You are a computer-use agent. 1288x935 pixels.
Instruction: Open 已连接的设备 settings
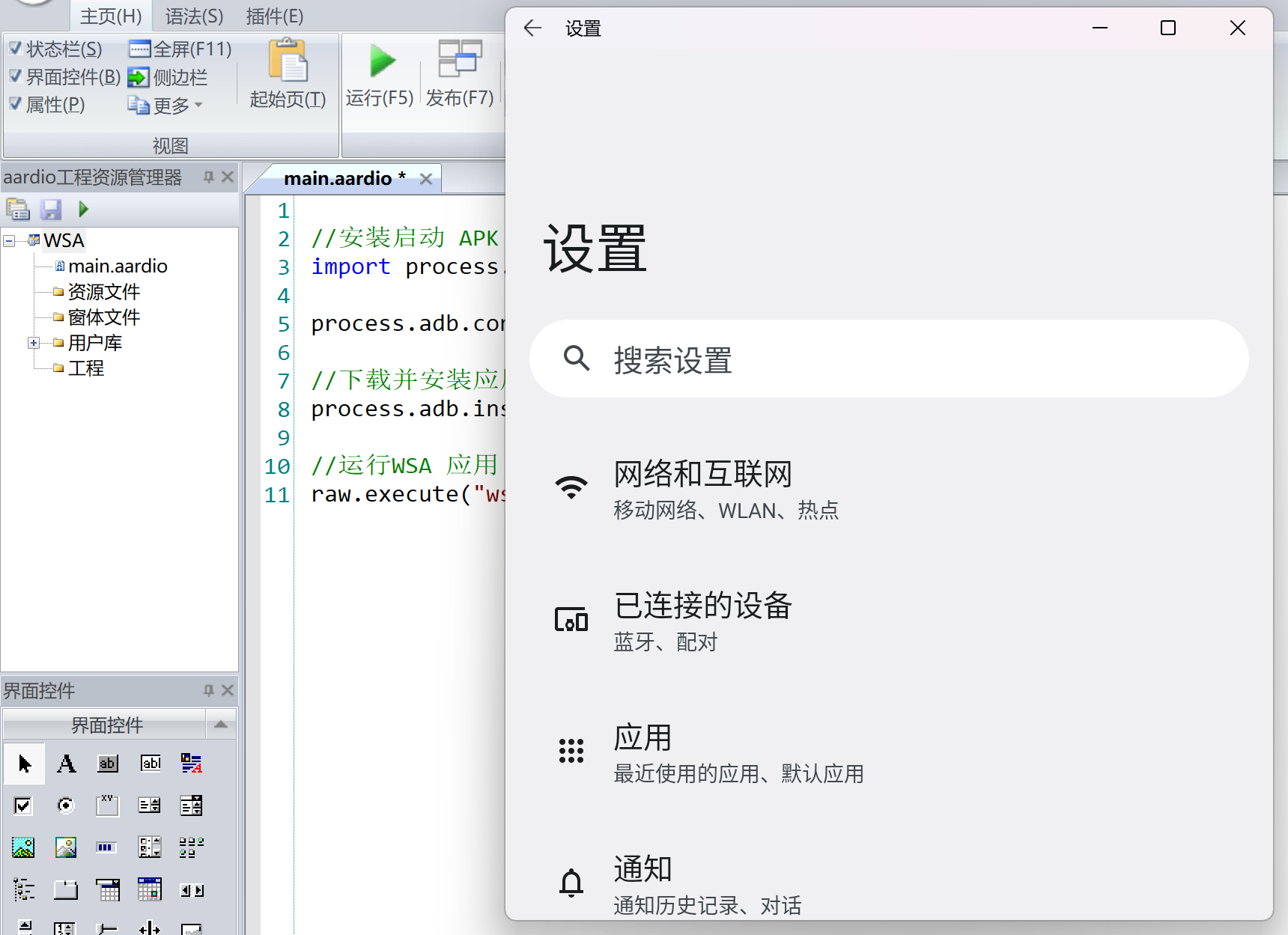pyautogui.click(x=702, y=621)
